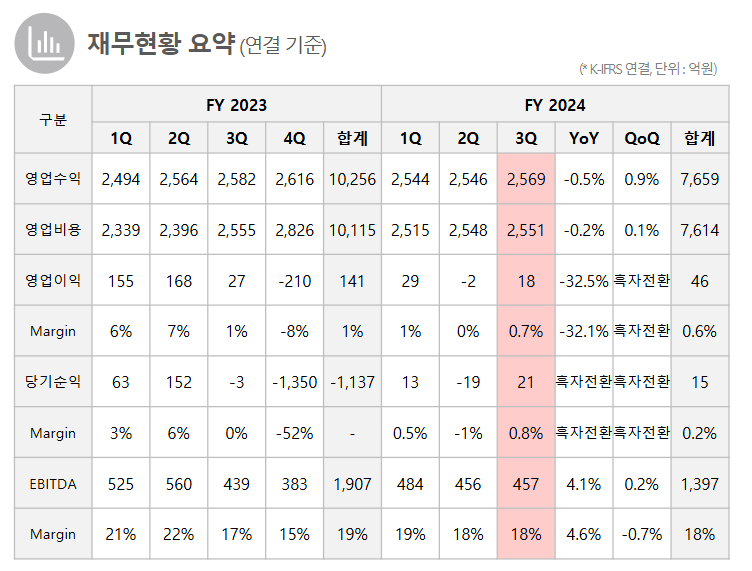Click the 영업이익 row label
Screen dimensions: 752x571
pos(53,281)
